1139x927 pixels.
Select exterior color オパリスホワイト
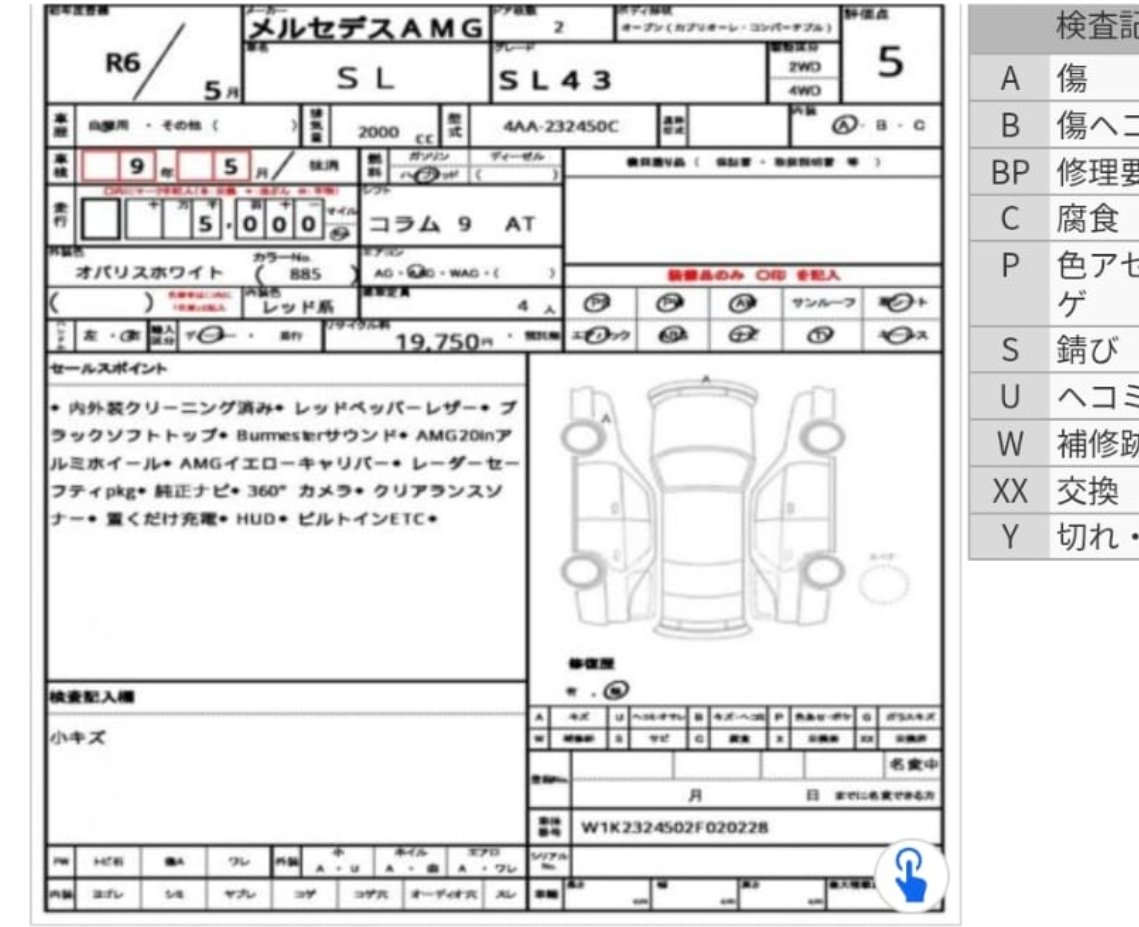[150, 273]
